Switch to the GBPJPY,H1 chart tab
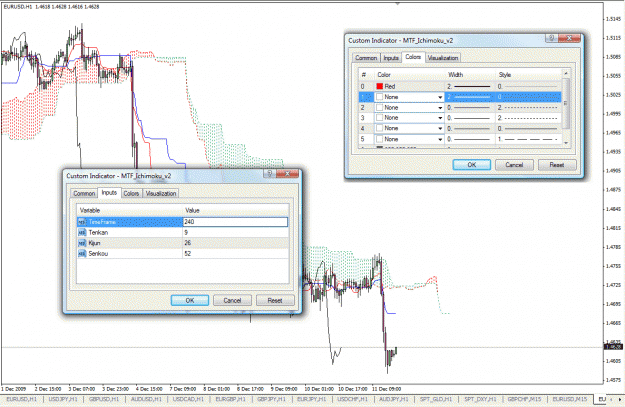 pyautogui.click(x=271, y=399)
